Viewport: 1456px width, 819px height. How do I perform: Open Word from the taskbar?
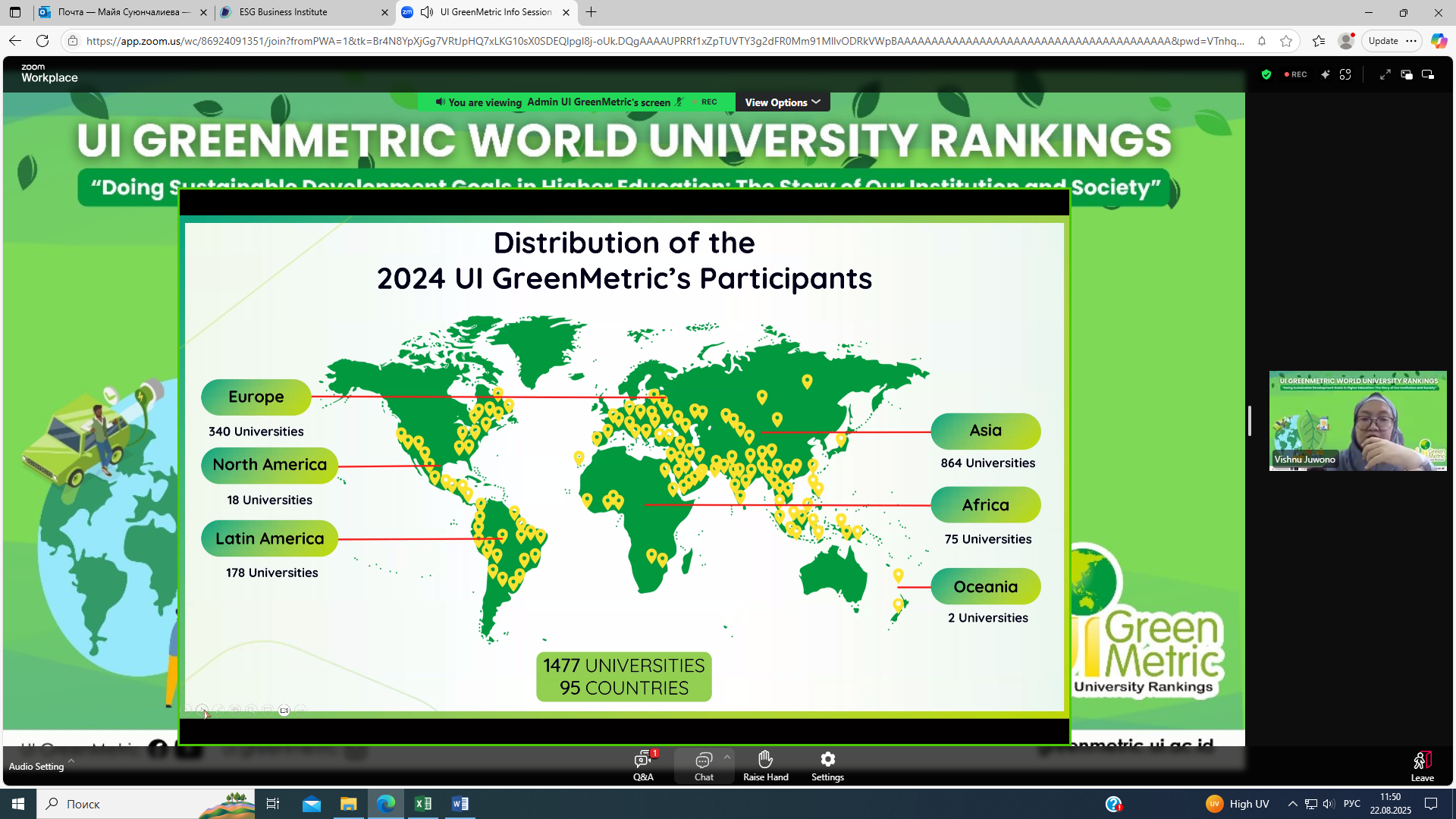460,804
